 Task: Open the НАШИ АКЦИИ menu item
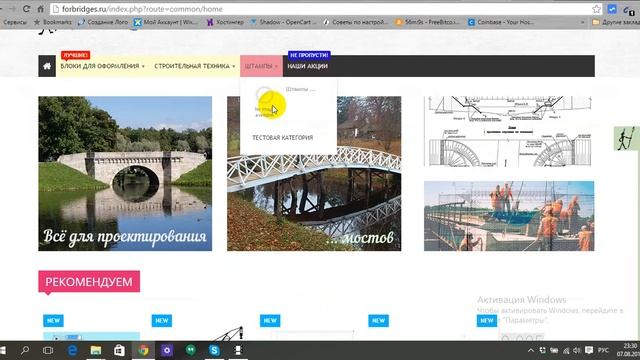click(x=307, y=66)
